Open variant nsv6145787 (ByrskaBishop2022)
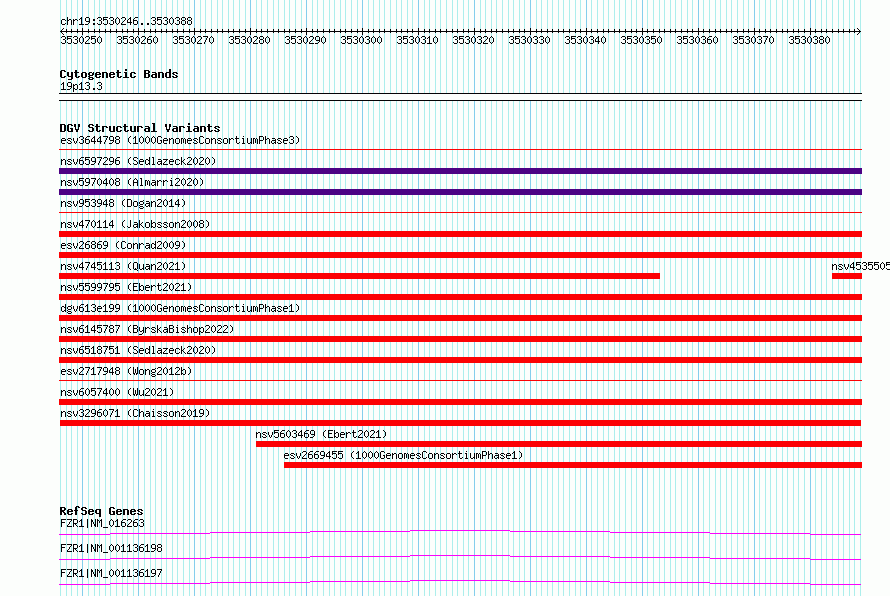The image size is (890, 596). [147, 329]
